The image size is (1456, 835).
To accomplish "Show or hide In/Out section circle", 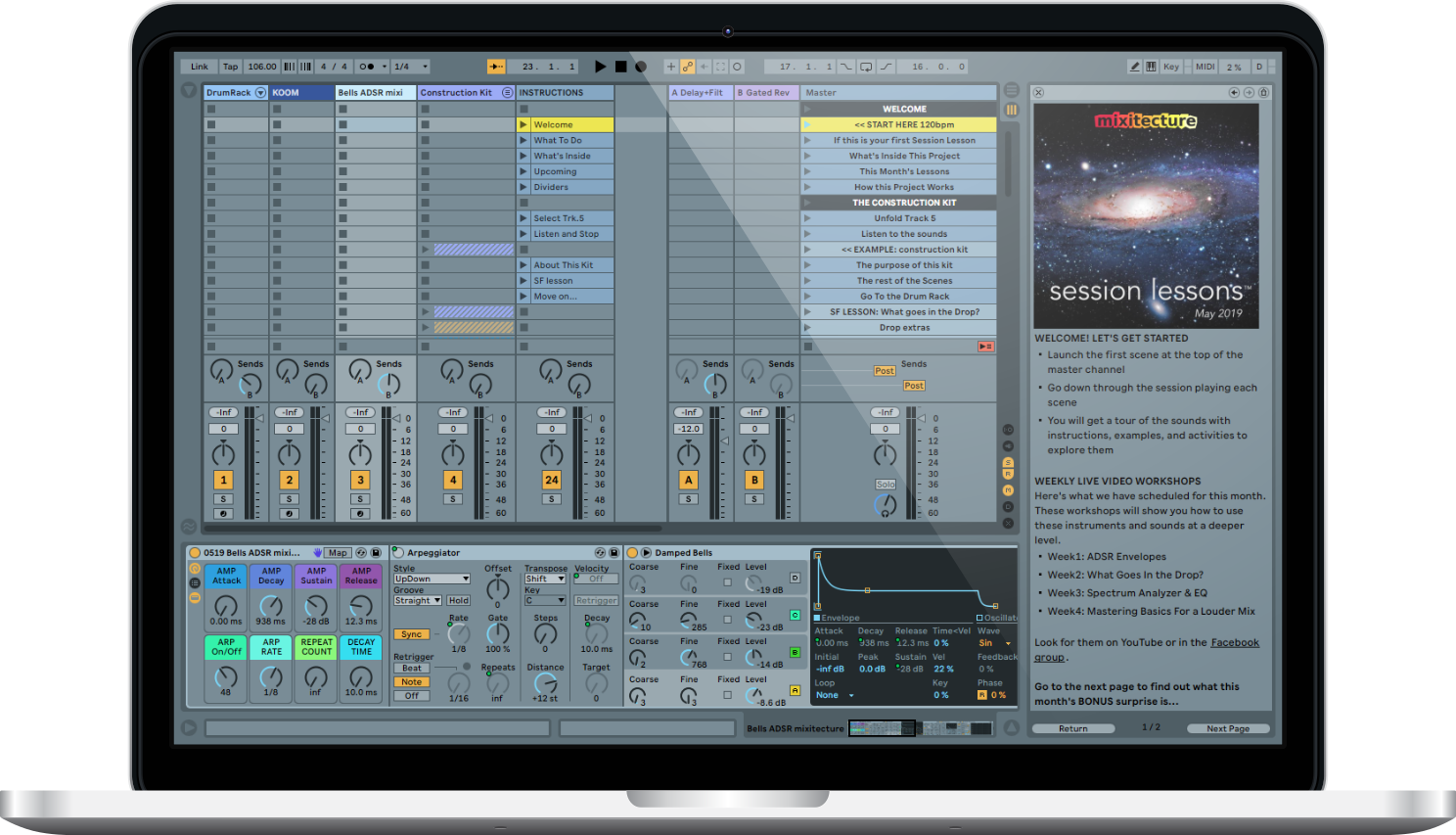I will (x=1008, y=430).
